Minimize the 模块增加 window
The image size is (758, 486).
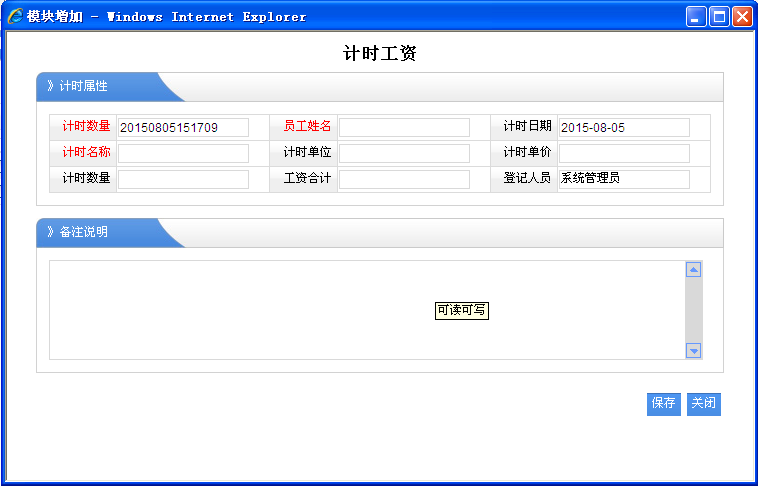pyautogui.click(x=696, y=17)
